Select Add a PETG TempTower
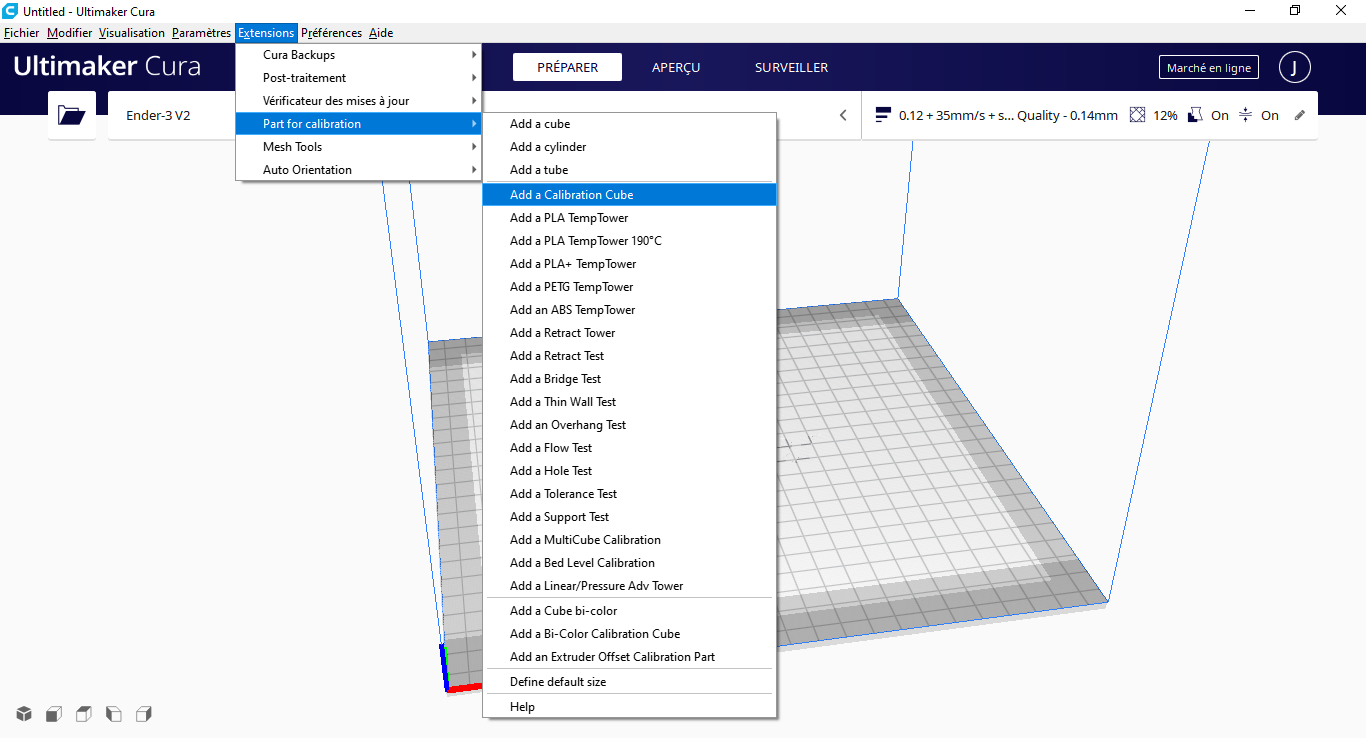The image size is (1366, 738). (x=629, y=287)
